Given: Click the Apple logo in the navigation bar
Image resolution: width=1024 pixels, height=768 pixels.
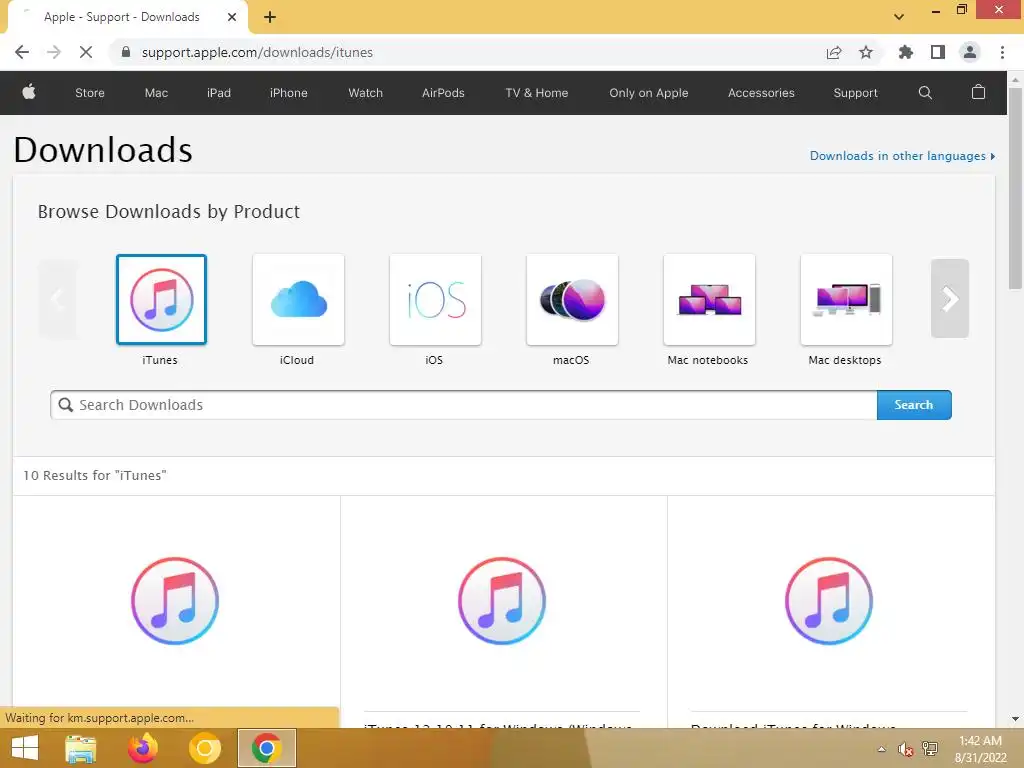Looking at the screenshot, I should pyautogui.click(x=29, y=92).
